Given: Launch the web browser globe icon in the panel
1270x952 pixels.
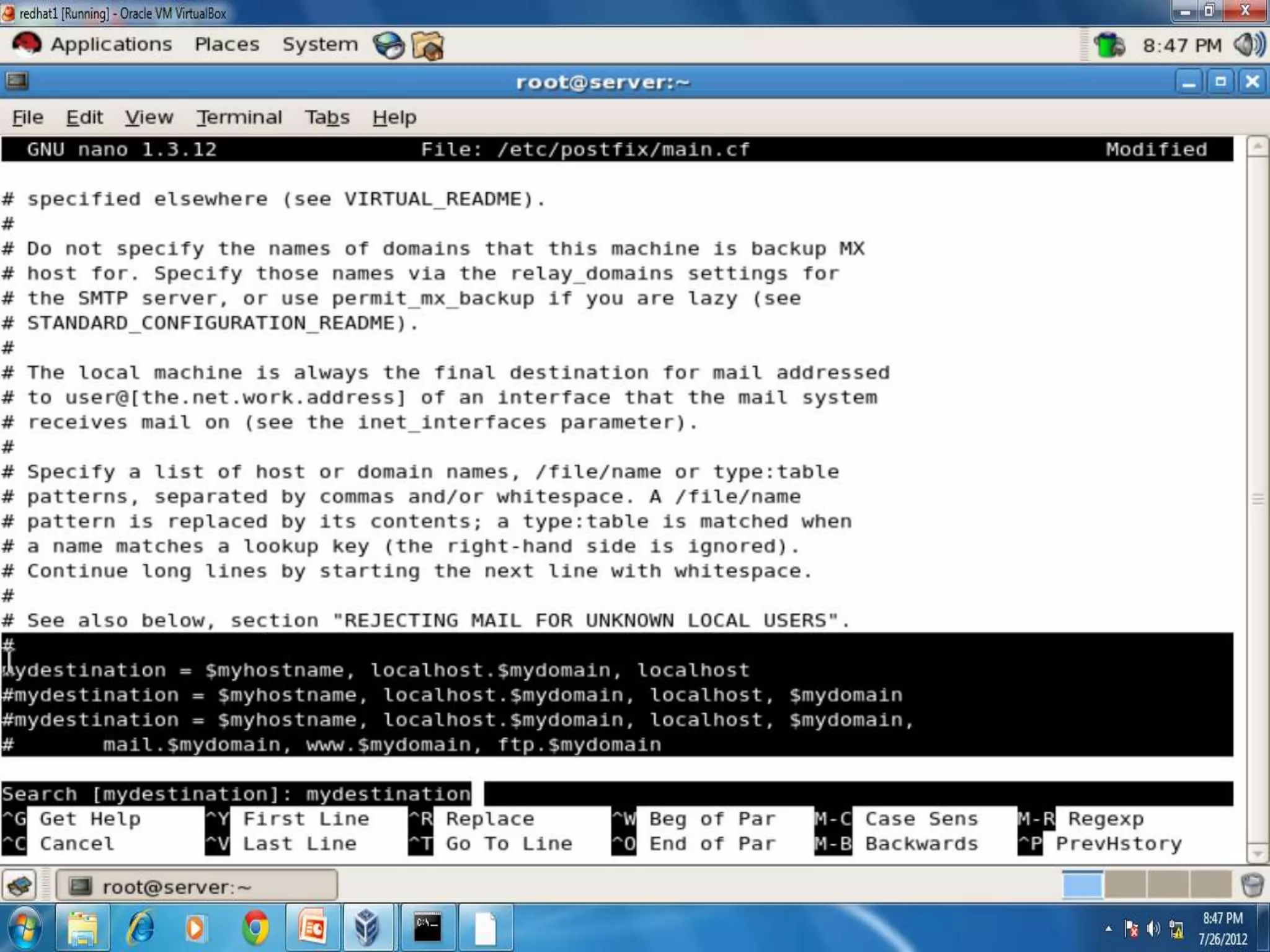Looking at the screenshot, I should 389,45.
